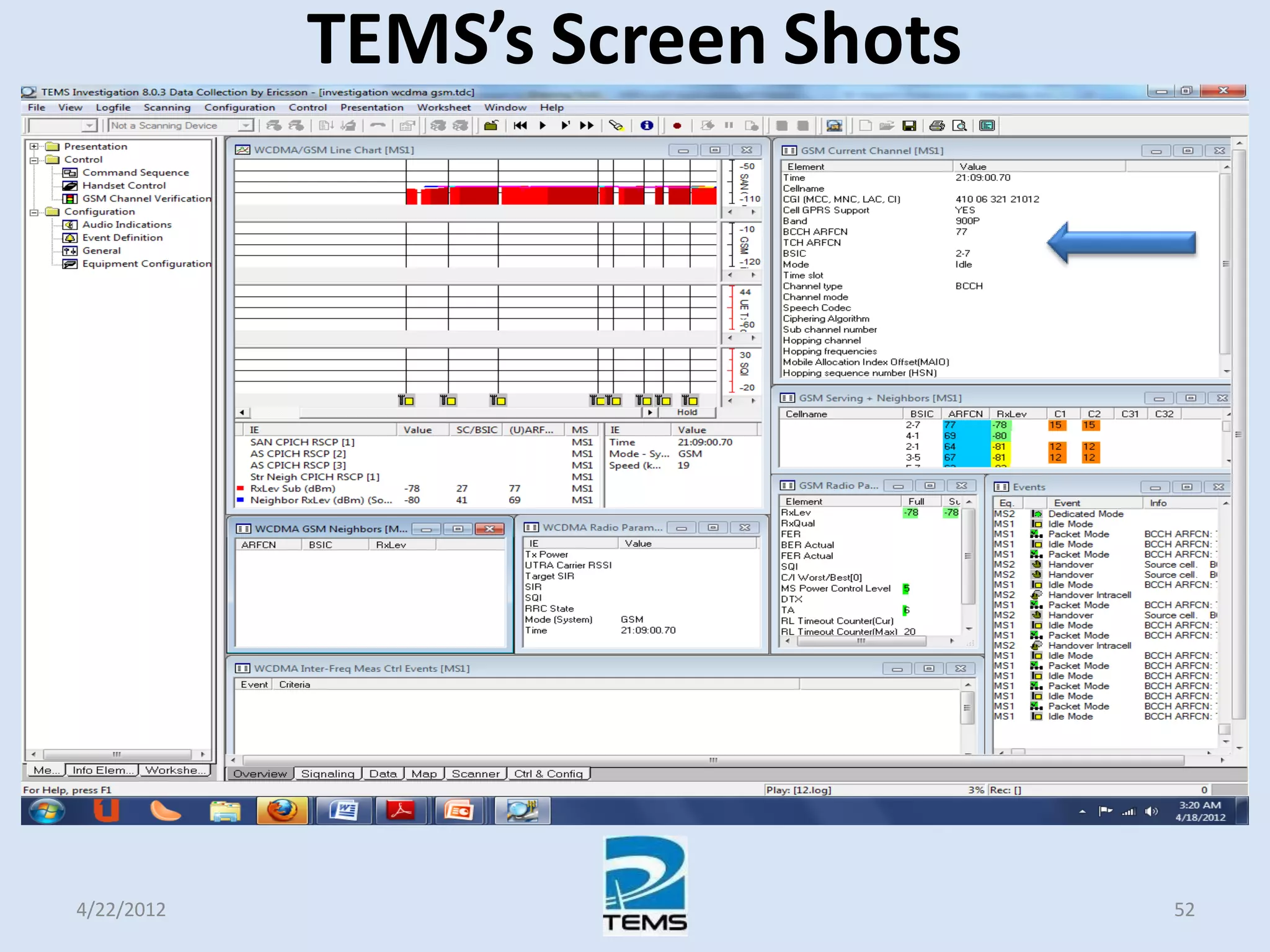Image resolution: width=1270 pixels, height=952 pixels.
Task: Open Microsoft Word from the taskbar
Action: [344, 811]
